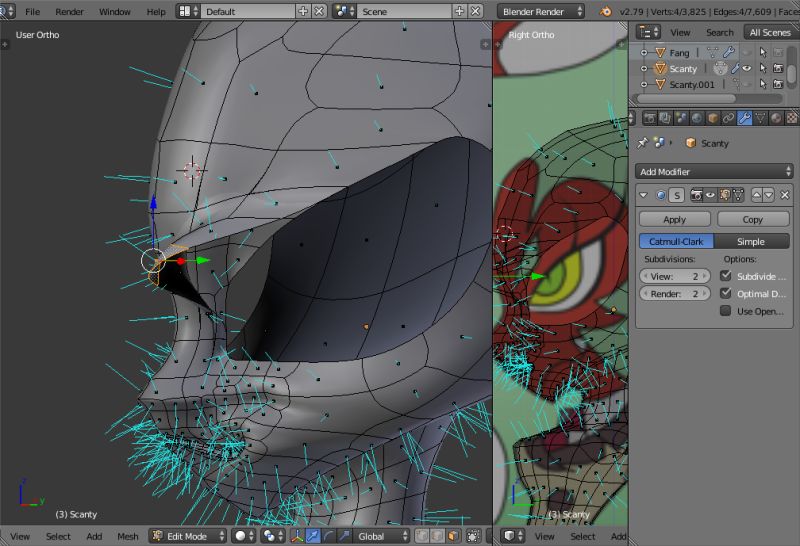The image size is (800, 546).
Task: Click Fang's modifier wrench icon in outliner
Action: (x=728, y=52)
